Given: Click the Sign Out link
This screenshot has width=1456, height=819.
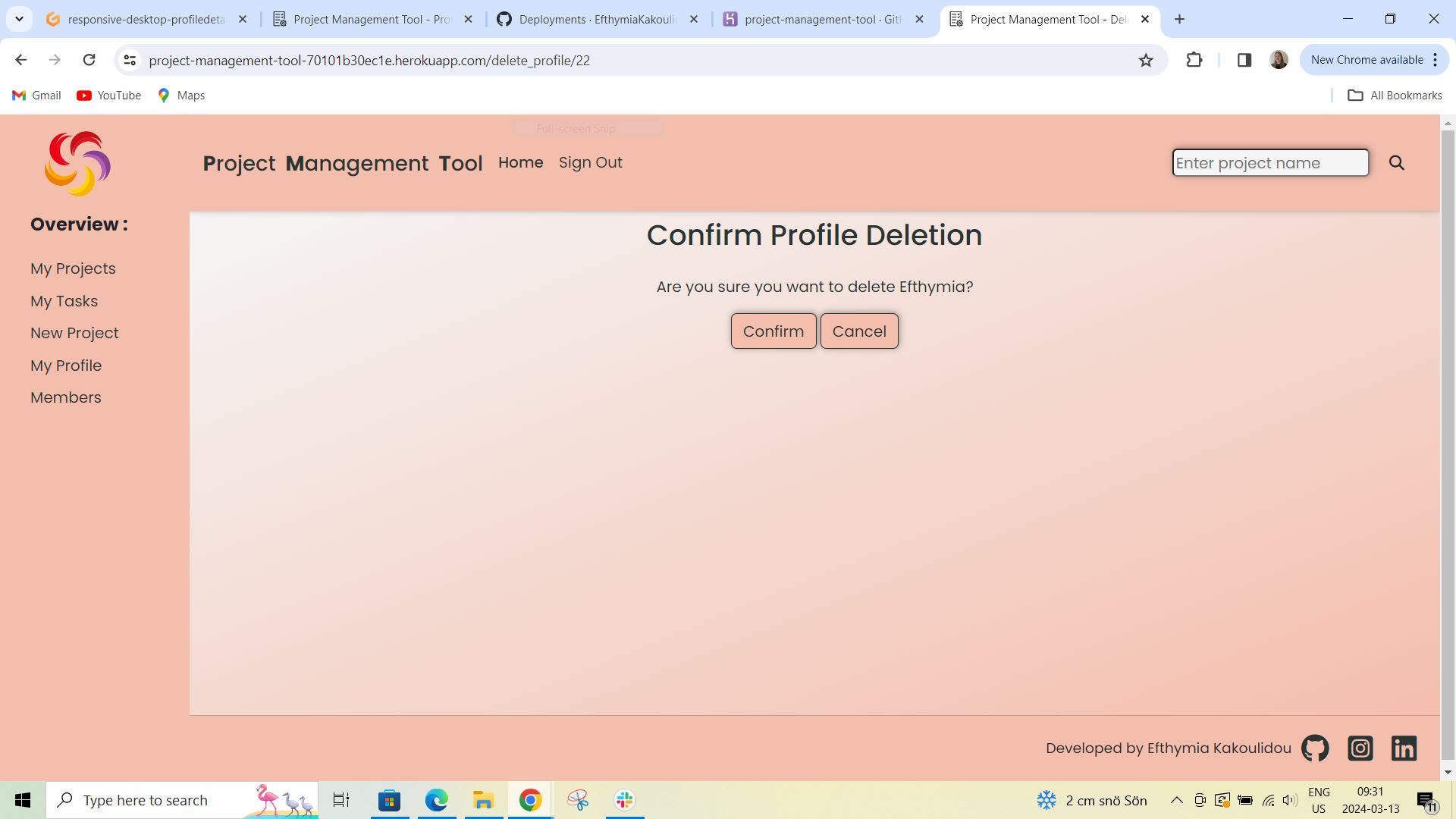Looking at the screenshot, I should coord(591,162).
